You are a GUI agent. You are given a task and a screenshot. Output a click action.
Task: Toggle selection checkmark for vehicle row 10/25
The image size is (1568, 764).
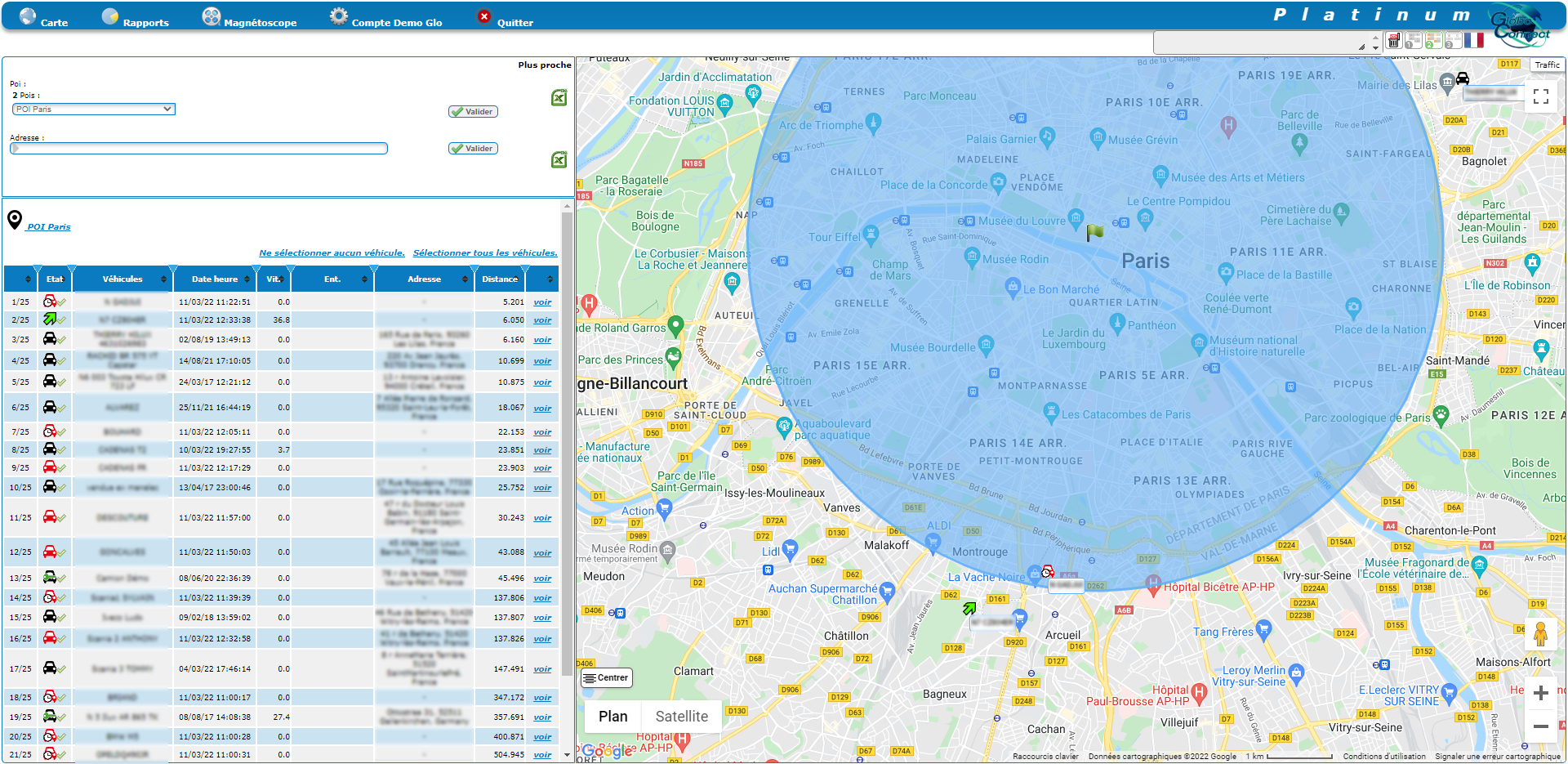tap(62, 489)
